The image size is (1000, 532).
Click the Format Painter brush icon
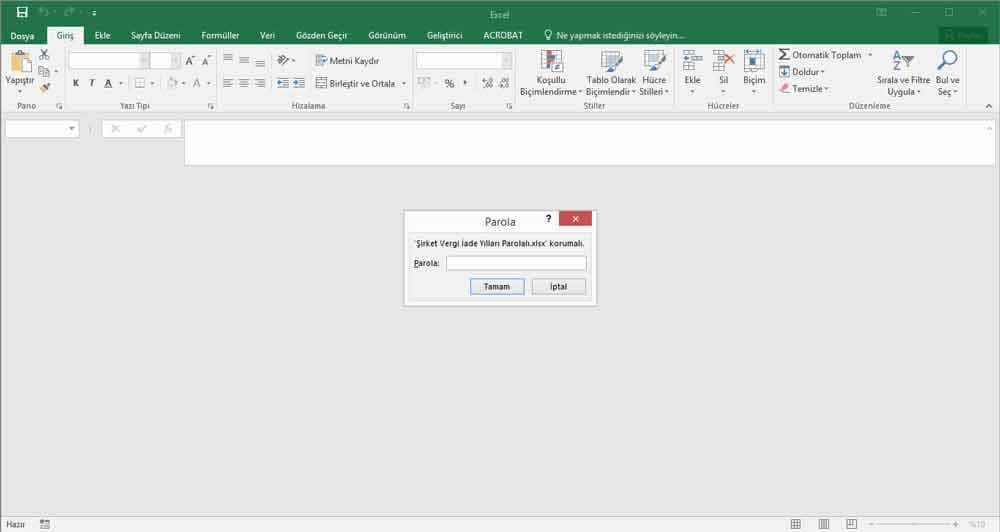44,87
